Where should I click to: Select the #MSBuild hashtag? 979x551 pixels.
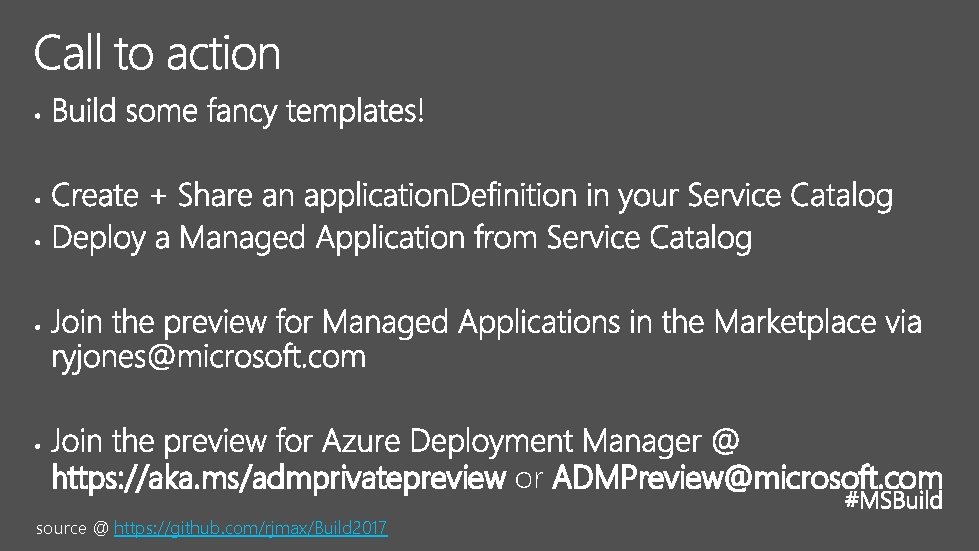tap(893, 500)
